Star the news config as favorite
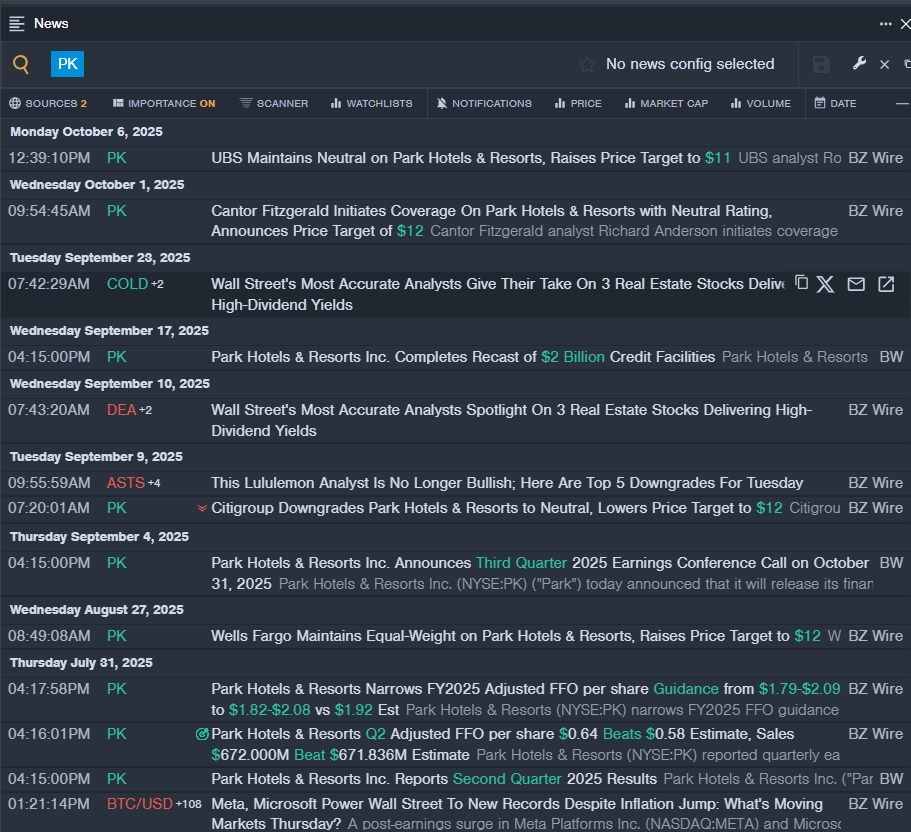The image size is (911, 832). pyautogui.click(x=587, y=65)
